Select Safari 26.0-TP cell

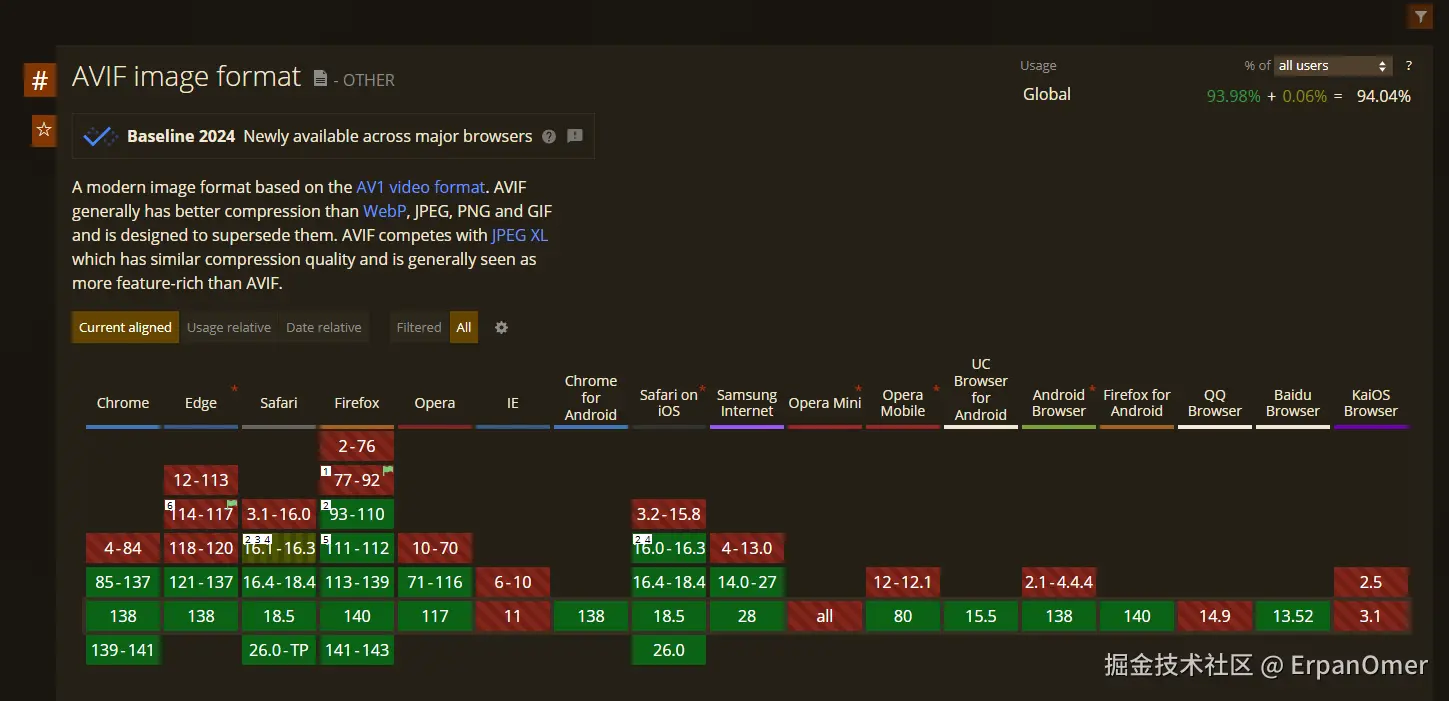coord(279,650)
